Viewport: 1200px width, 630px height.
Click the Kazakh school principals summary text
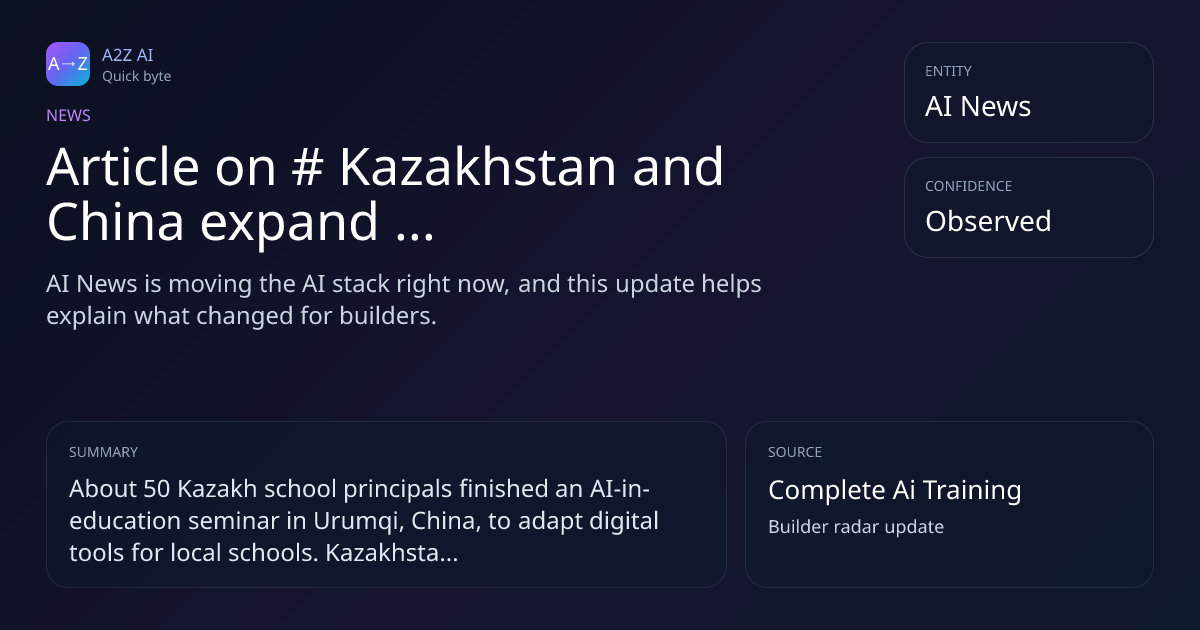coord(364,521)
